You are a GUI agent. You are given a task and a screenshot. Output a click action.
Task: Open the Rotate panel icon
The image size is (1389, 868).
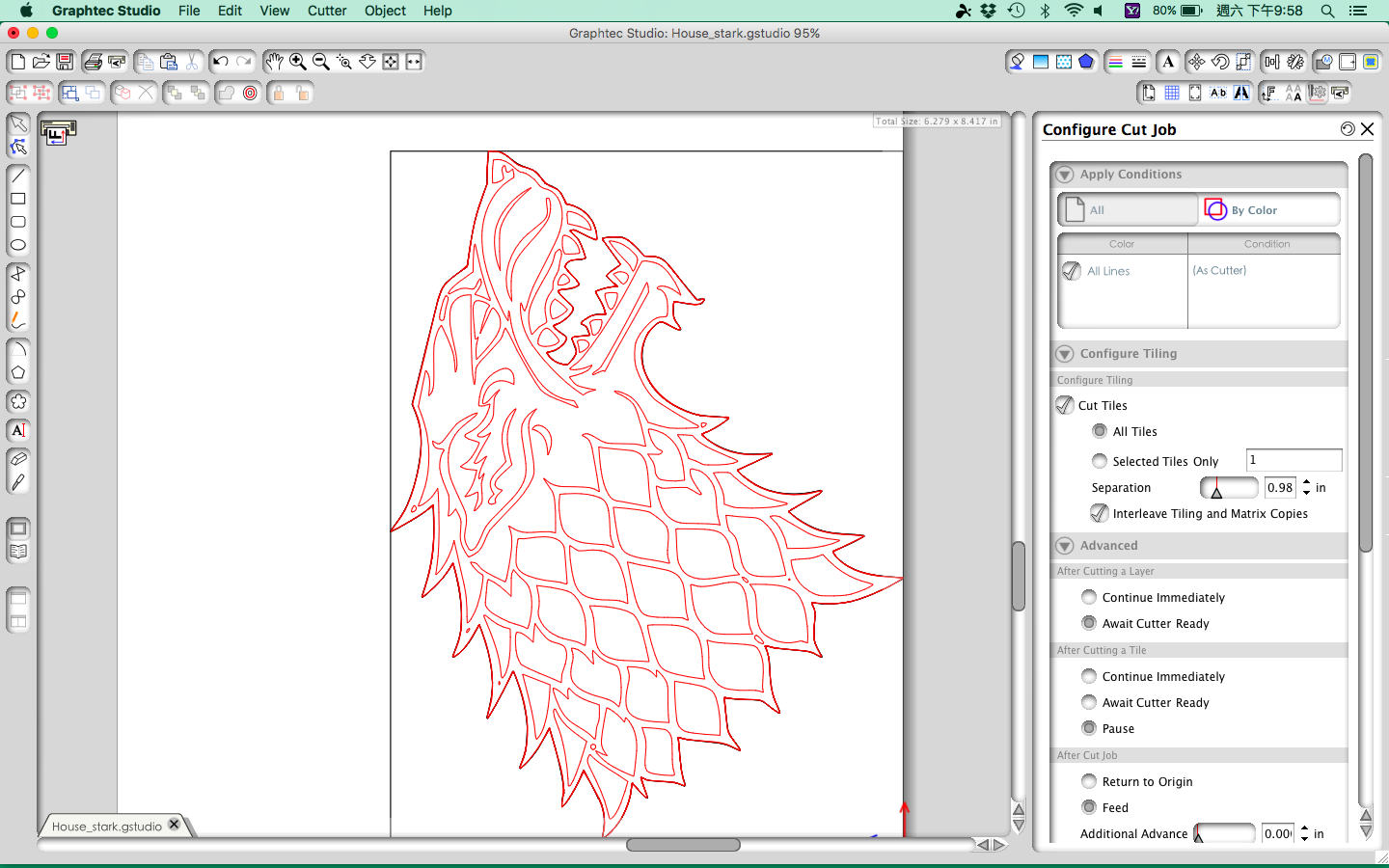pos(1220,62)
